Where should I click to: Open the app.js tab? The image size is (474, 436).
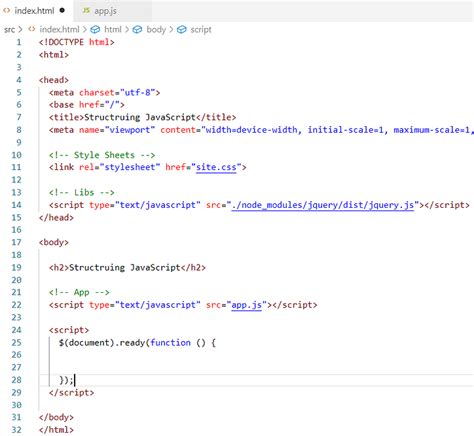coord(105,11)
